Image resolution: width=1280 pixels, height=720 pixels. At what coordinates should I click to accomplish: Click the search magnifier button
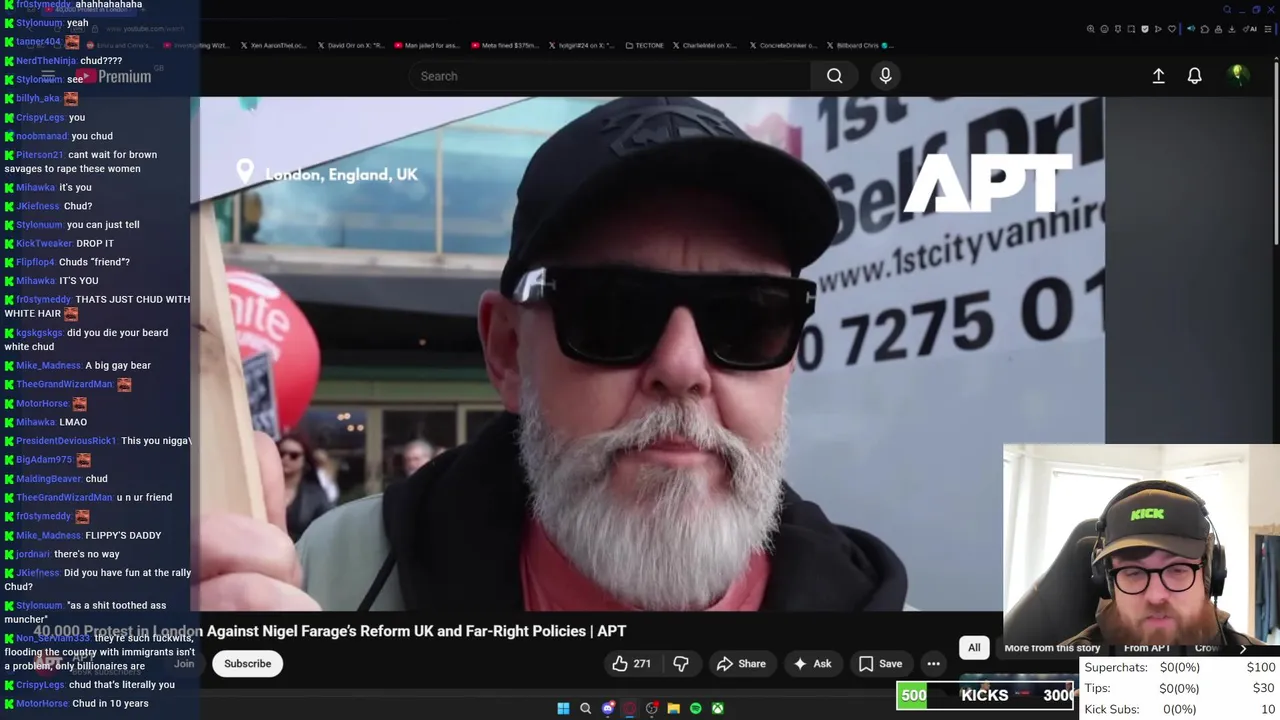[x=834, y=76]
